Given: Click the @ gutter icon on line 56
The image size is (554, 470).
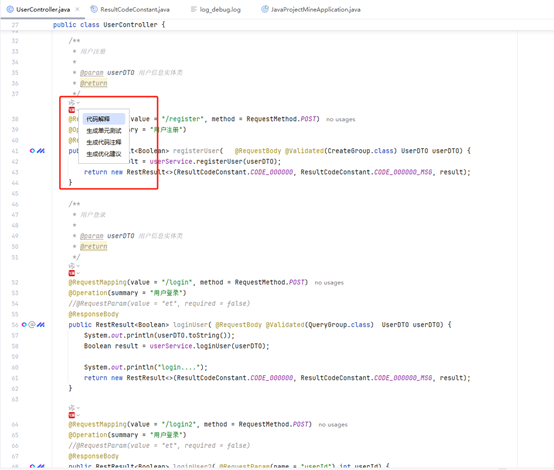Looking at the screenshot, I should click(32, 324).
